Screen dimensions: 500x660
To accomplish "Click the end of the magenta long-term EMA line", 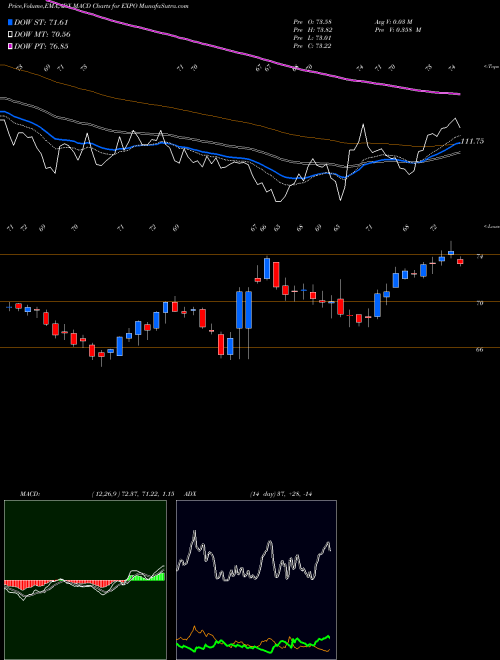I will 458,93.
